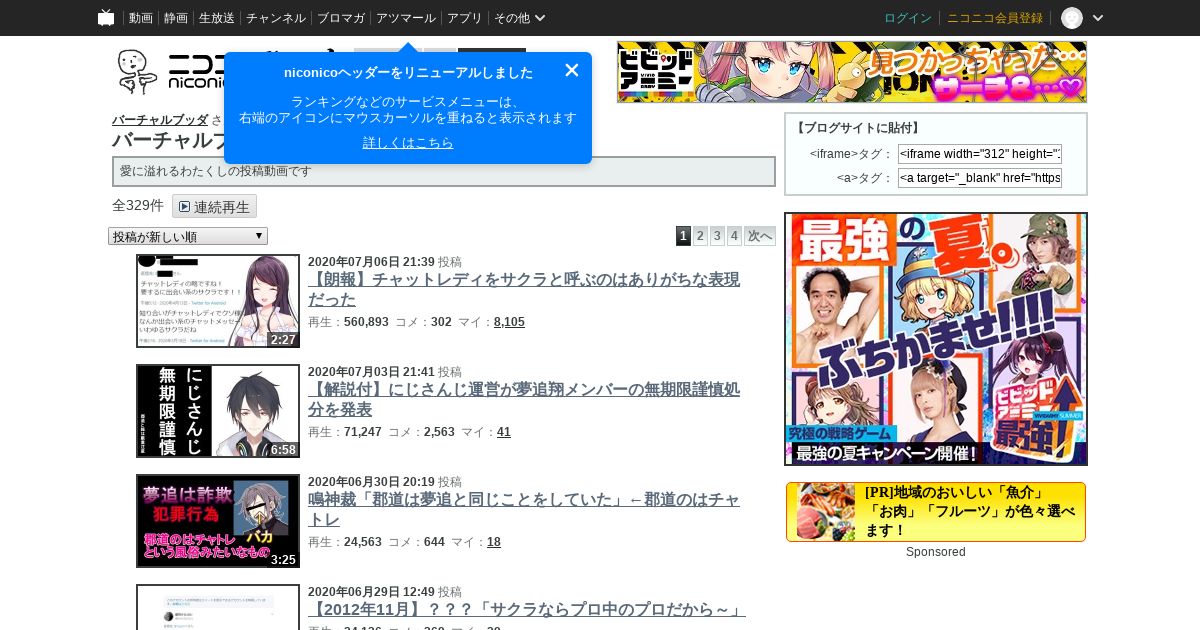The image size is (1200, 630).
Task: Open the 動画 menu item
Action: click(141, 18)
